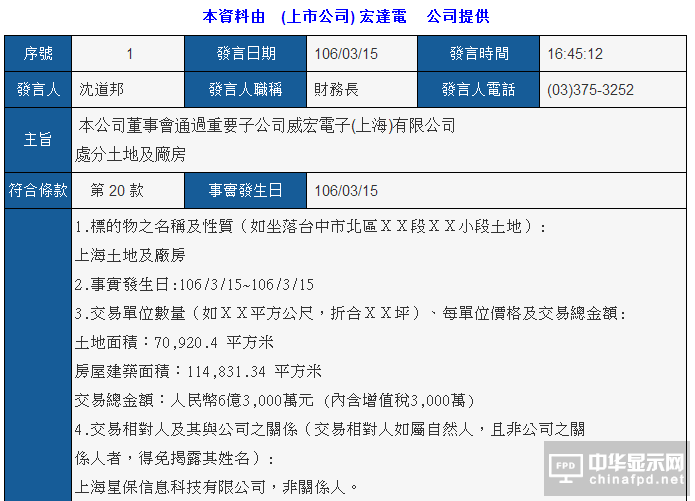The width and height of the screenshot is (695, 501).
Task: Click the 序號 header cell
Action: [38, 54]
